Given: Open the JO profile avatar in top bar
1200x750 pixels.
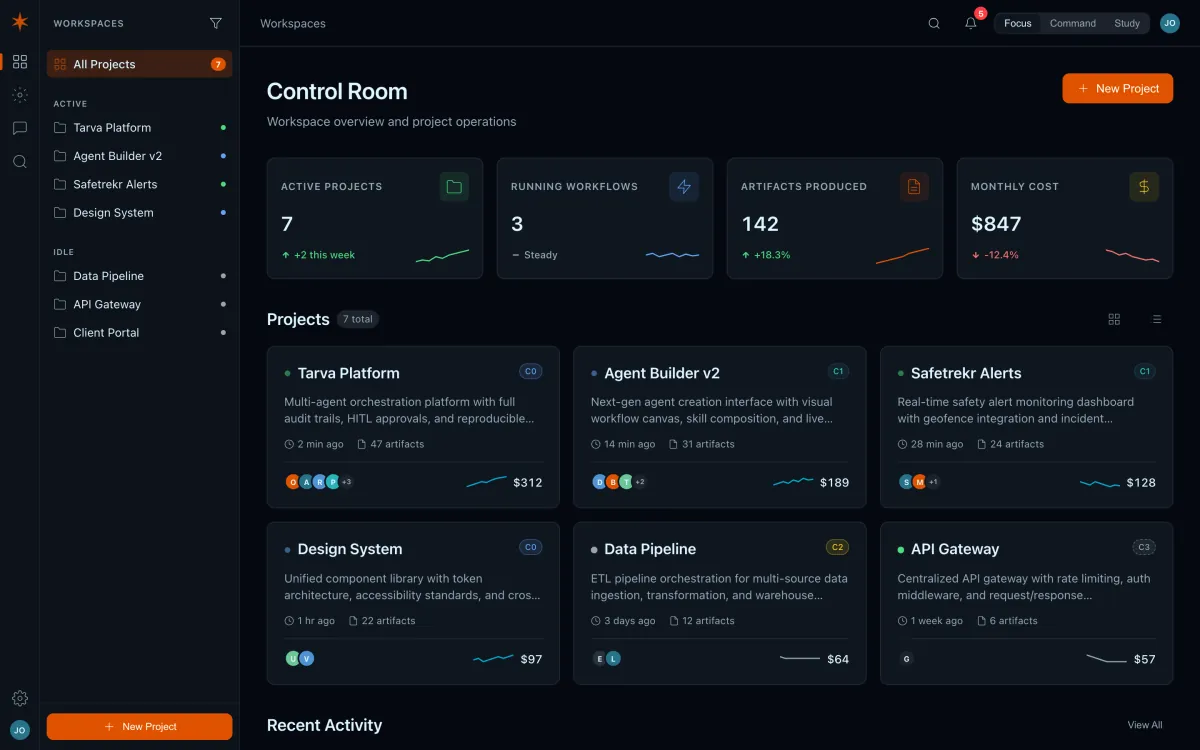Looking at the screenshot, I should [x=1169, y=23].
